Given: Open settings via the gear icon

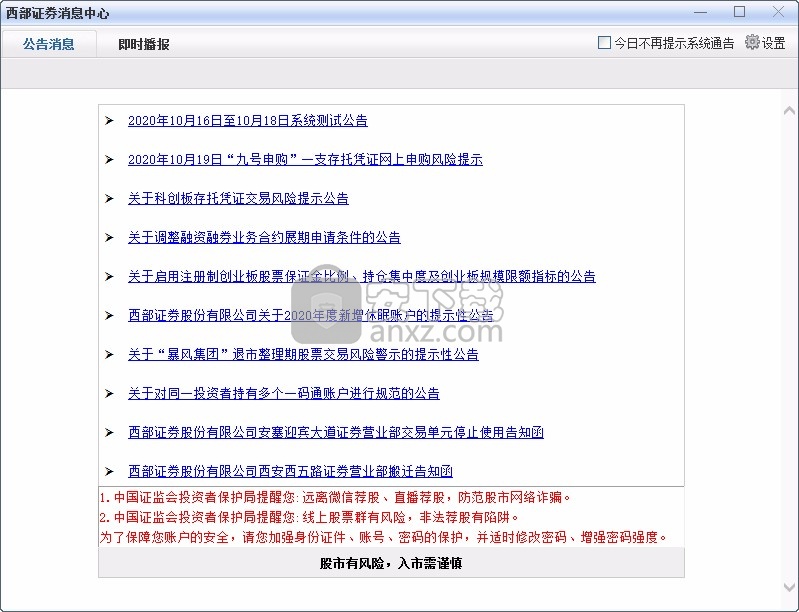Looking at the screenshot, I should pyautogui.click(x=752, y=42).
